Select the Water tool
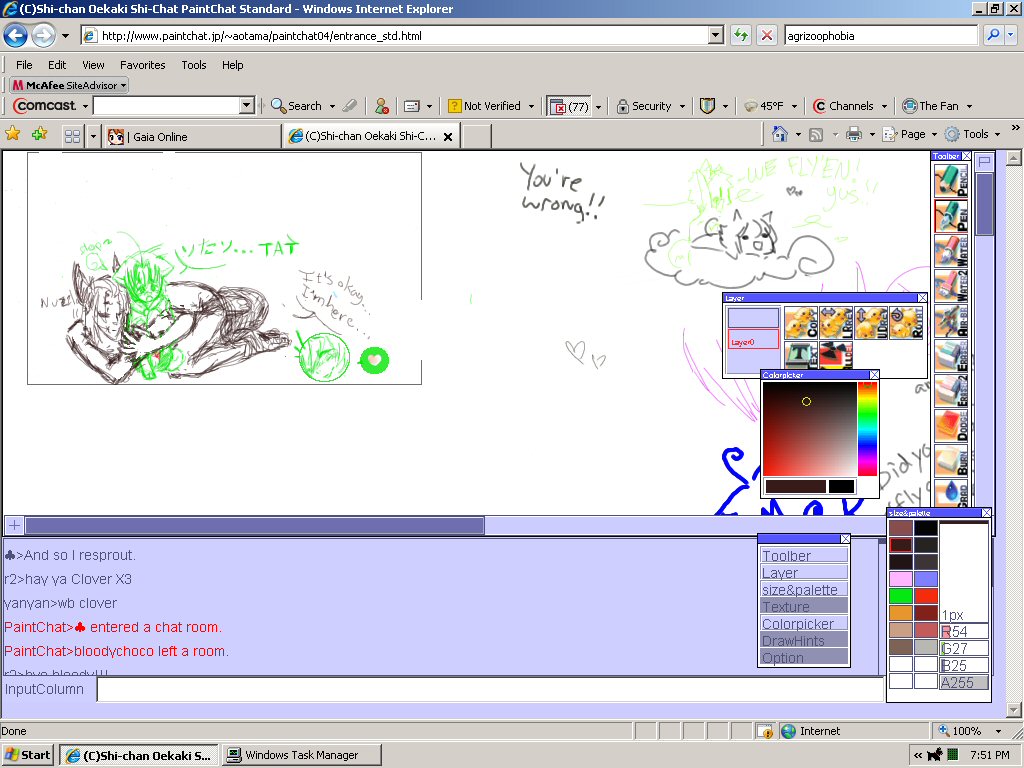 pos(951,251)
